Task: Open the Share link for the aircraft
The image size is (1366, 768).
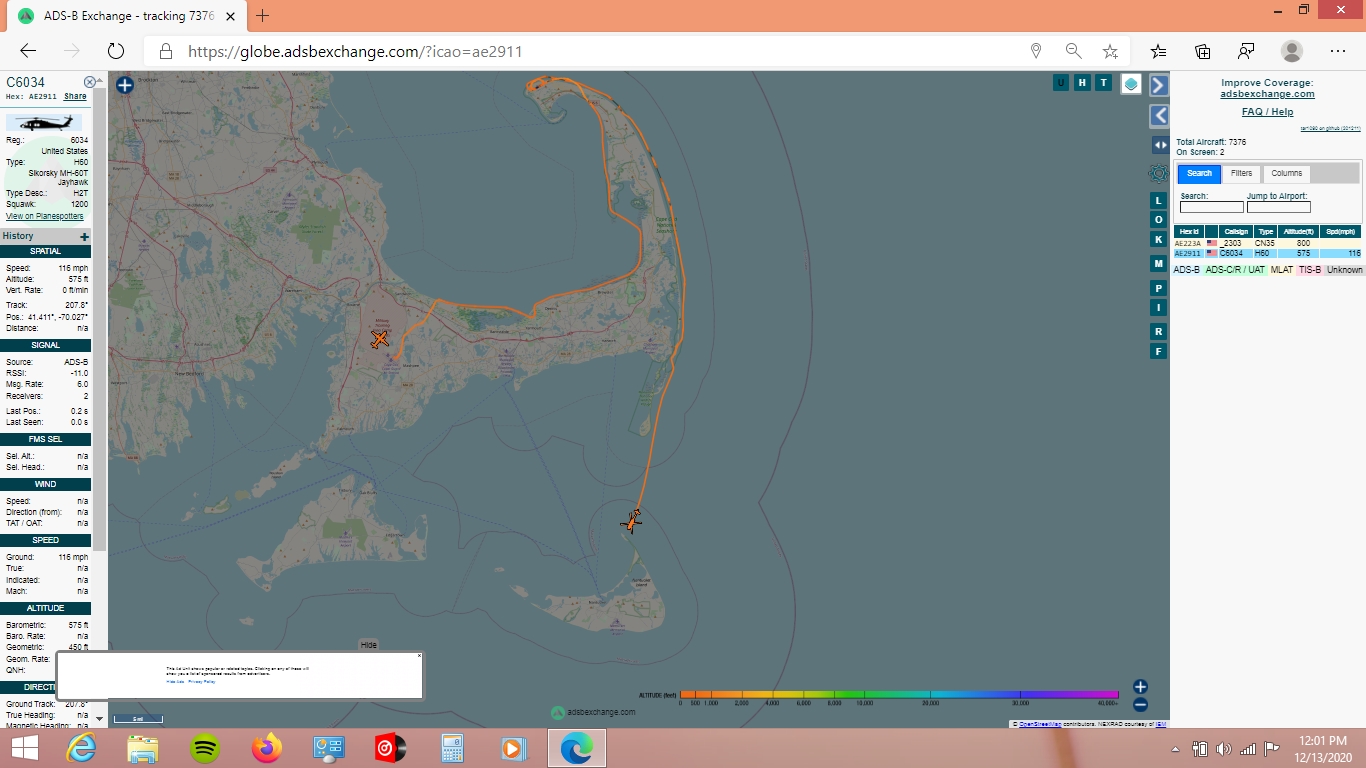Action: (75, 97)
